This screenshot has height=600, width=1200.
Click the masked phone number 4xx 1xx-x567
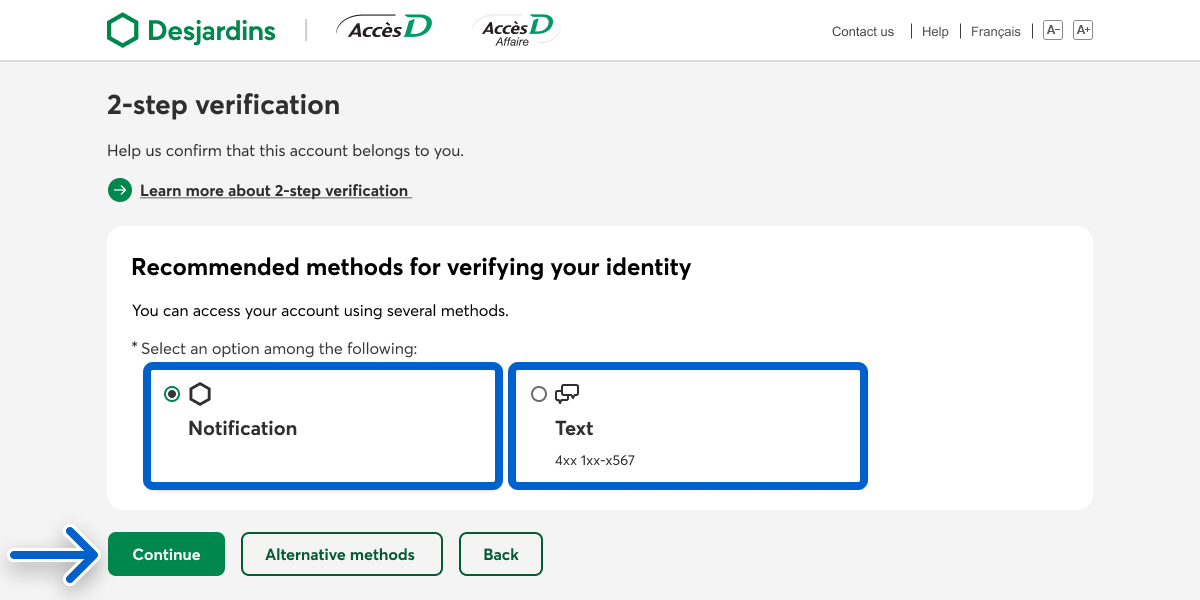595,461
